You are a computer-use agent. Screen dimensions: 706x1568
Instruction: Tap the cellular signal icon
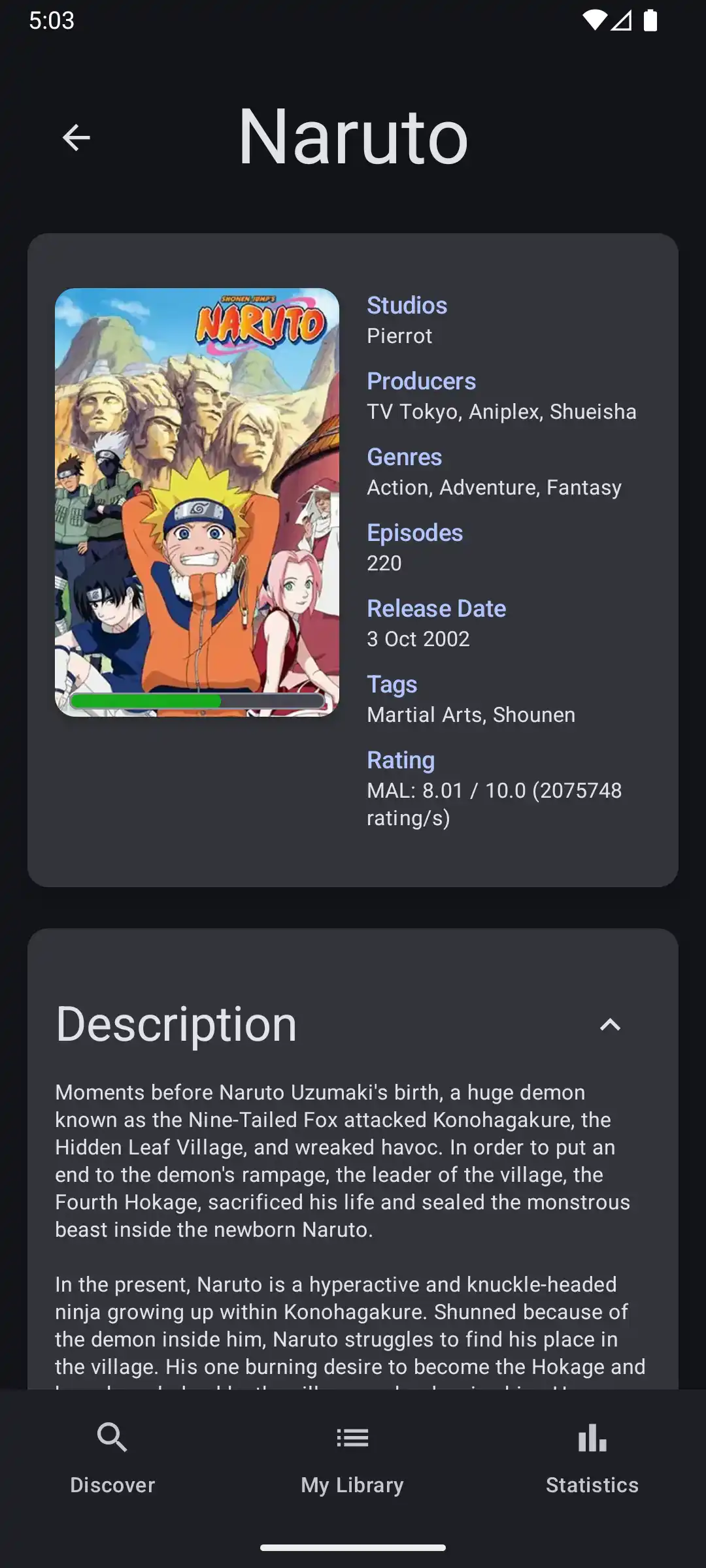[x=621, y=20]
